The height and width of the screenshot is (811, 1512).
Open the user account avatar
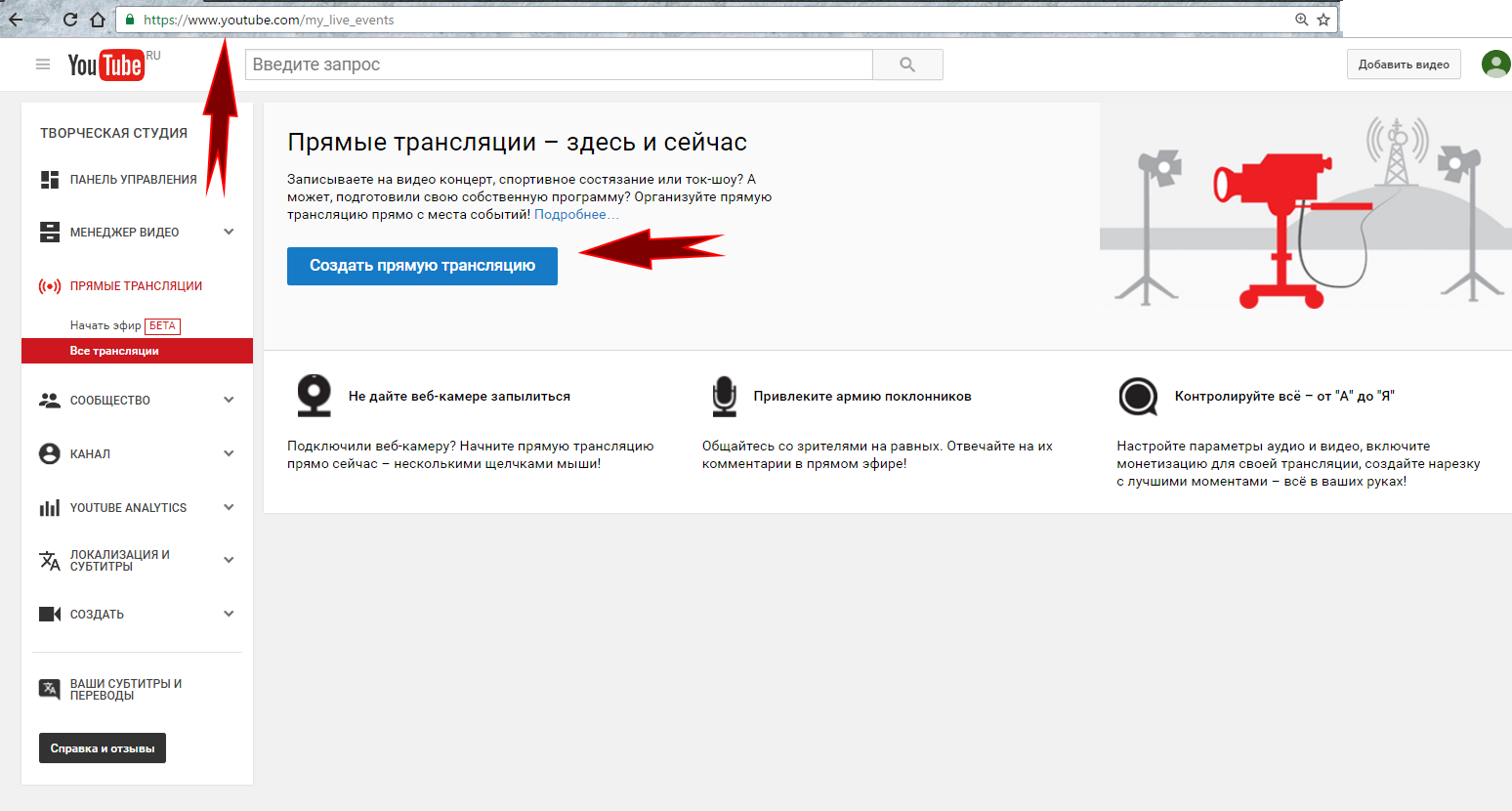pyautogui.click(x=1495, y=64)
